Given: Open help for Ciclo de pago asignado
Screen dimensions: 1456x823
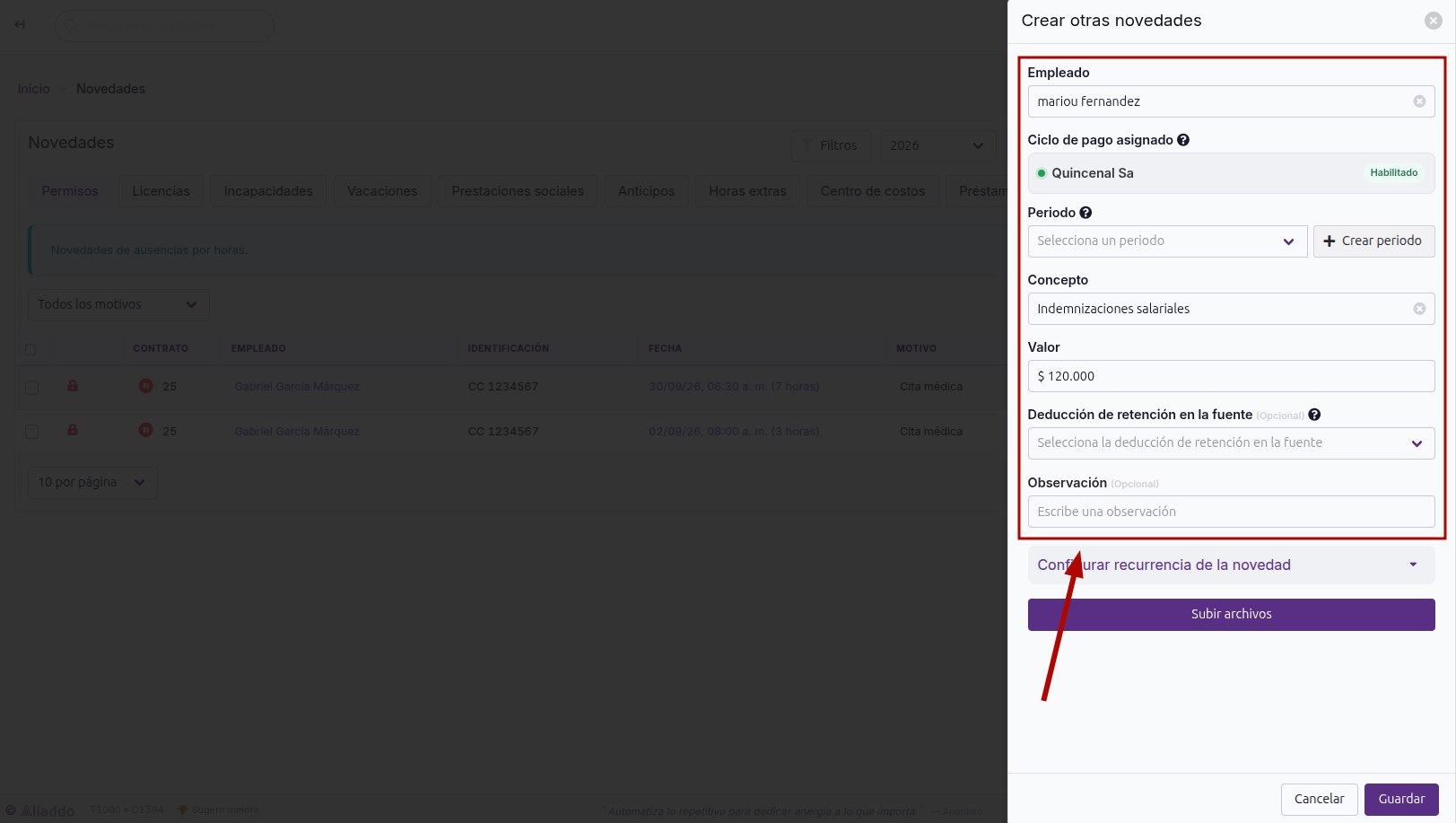Looking at the screenshot, I should [x=1183, y=140].
